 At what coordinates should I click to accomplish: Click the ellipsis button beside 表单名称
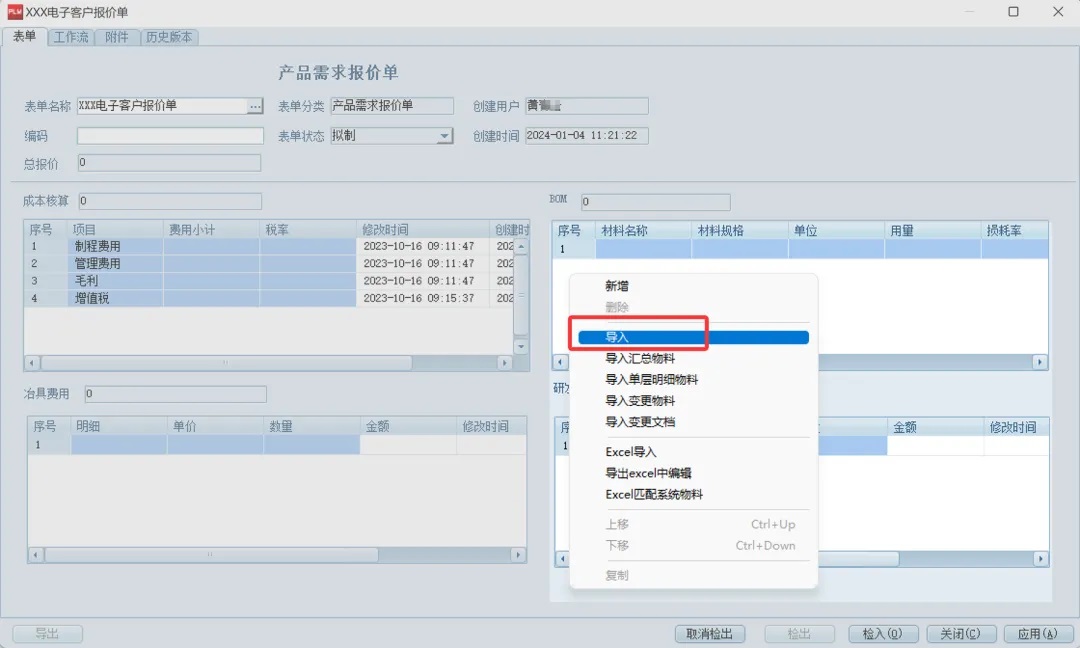pos(255,106)
